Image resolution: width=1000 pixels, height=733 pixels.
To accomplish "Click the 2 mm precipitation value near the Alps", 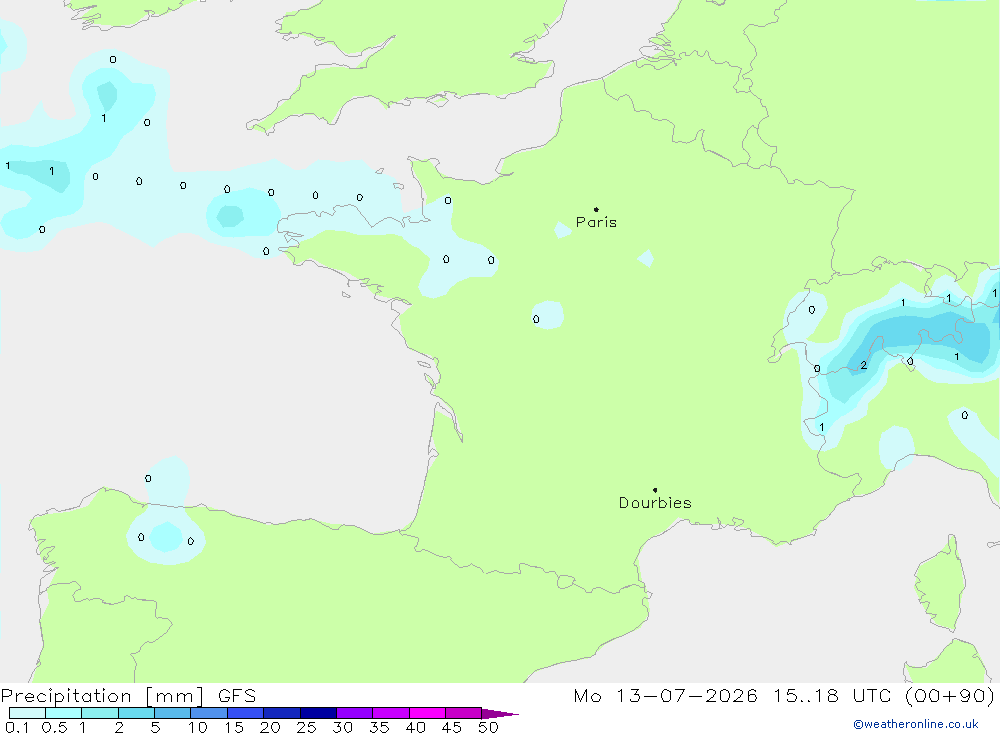I will 864,366.
